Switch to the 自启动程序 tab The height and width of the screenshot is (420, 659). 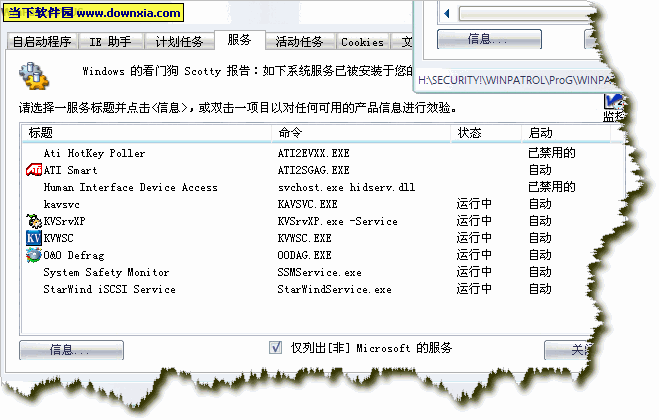click(42, 42)
